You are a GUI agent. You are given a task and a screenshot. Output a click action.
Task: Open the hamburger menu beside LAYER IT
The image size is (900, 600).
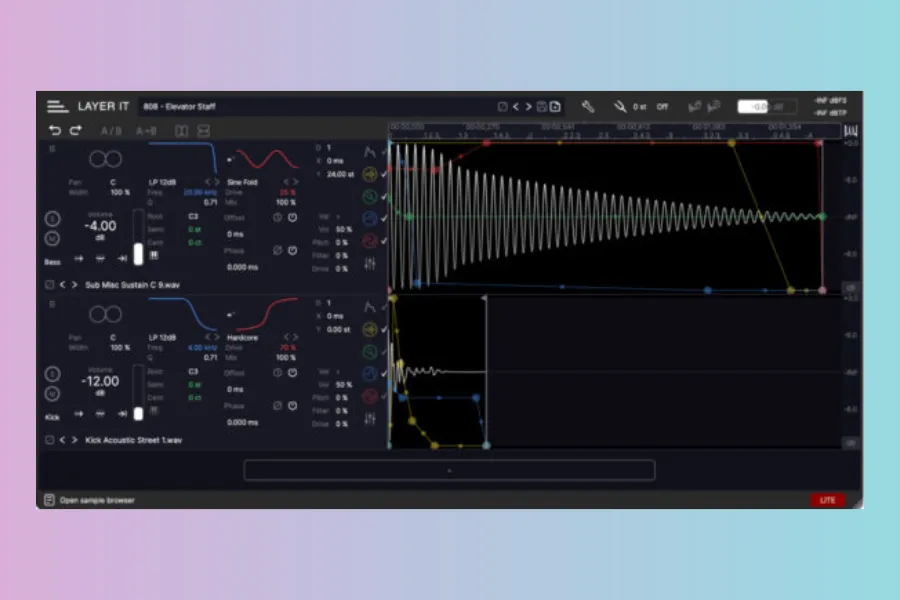(57, 106)
